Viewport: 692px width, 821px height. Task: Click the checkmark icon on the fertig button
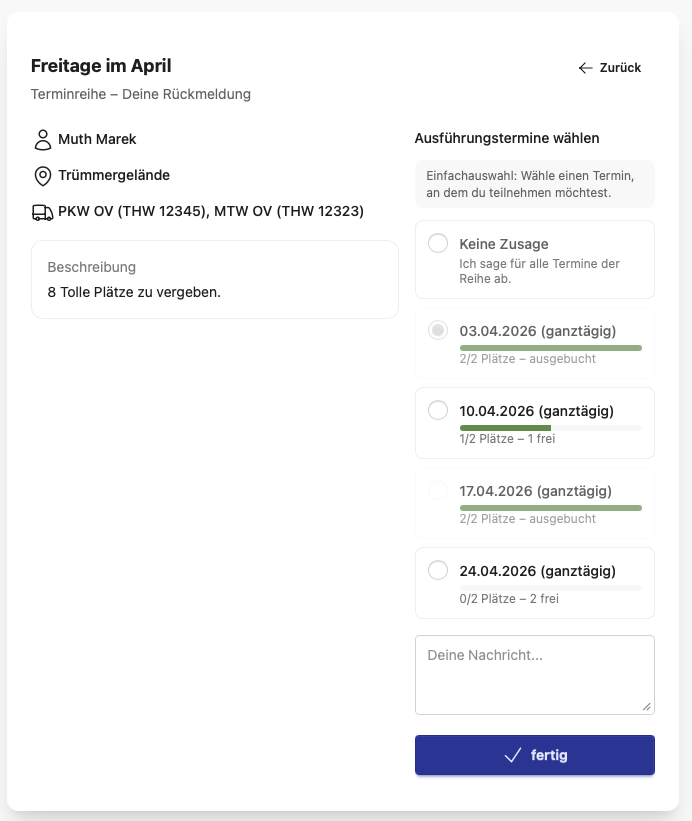[512, 755]
